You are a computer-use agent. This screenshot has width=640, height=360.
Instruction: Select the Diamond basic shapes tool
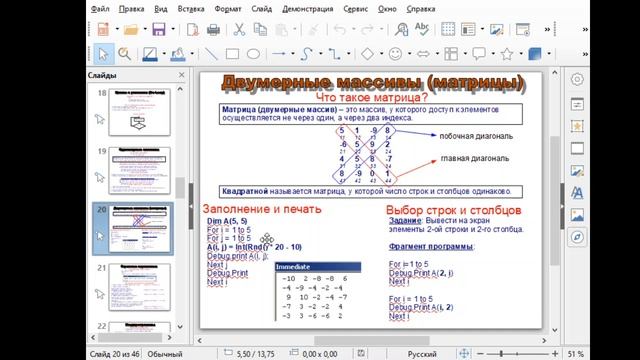click(367, 54)
